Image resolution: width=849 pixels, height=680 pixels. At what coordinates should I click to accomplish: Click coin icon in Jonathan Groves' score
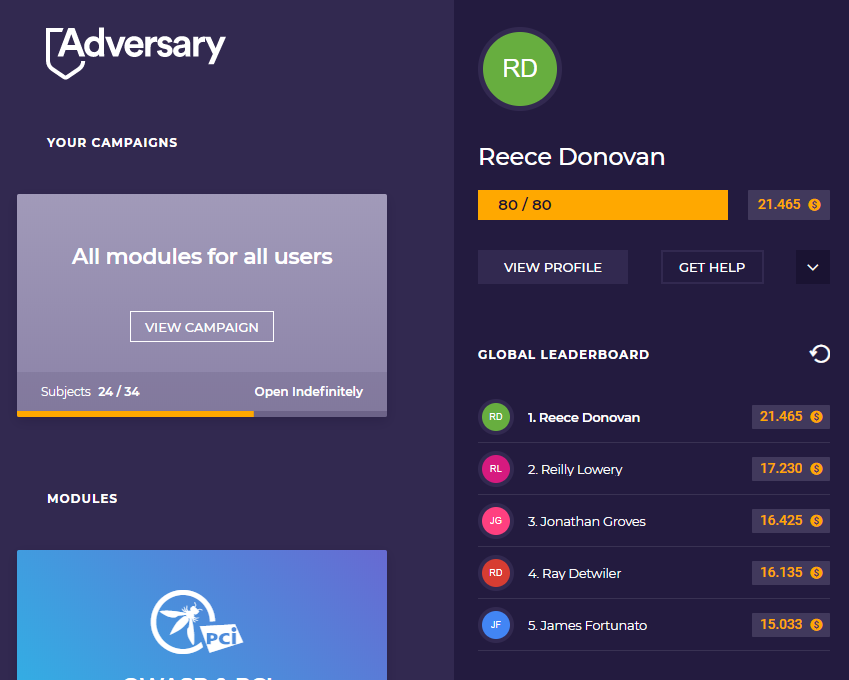tap(817, 521)
